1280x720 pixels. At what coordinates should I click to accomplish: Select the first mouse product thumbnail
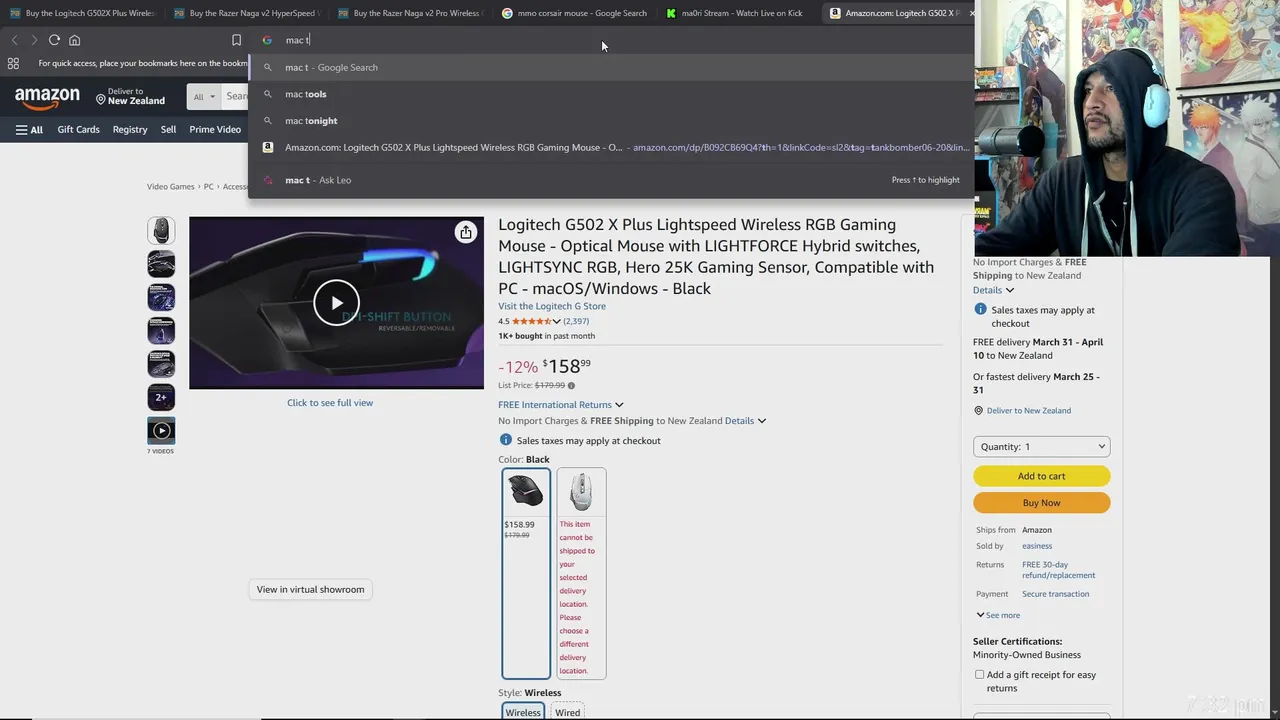pos(161,230)
